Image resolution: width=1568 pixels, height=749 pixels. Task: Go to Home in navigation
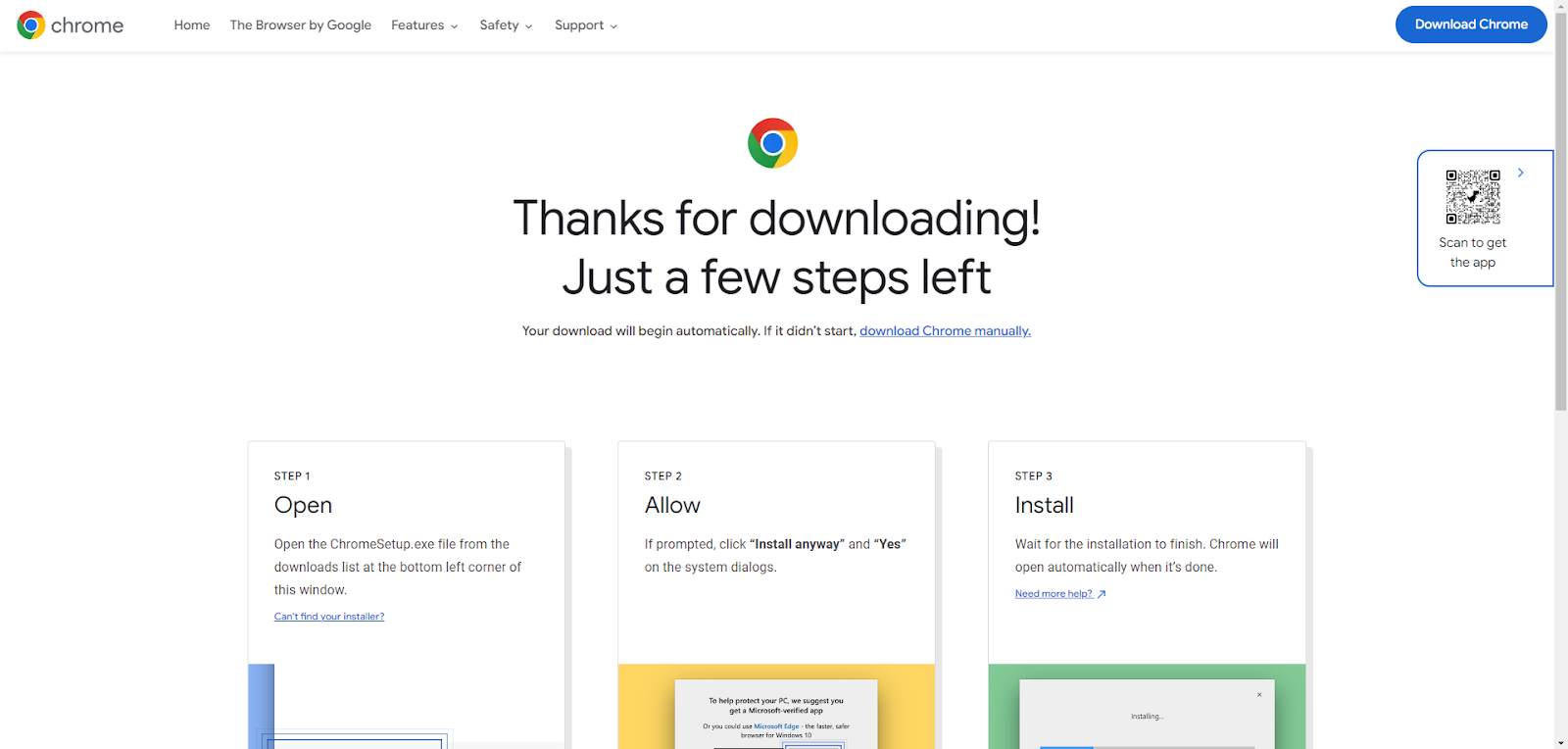click(192, 25)
